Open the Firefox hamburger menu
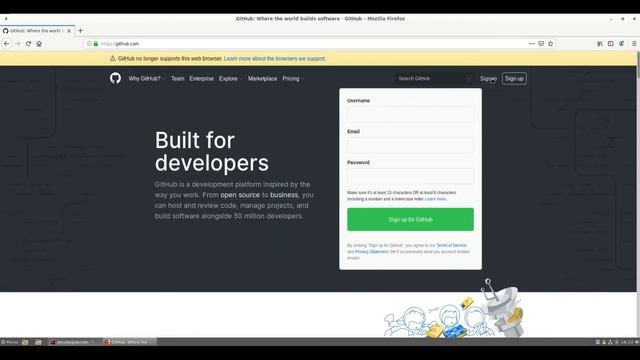 point(634,44)
